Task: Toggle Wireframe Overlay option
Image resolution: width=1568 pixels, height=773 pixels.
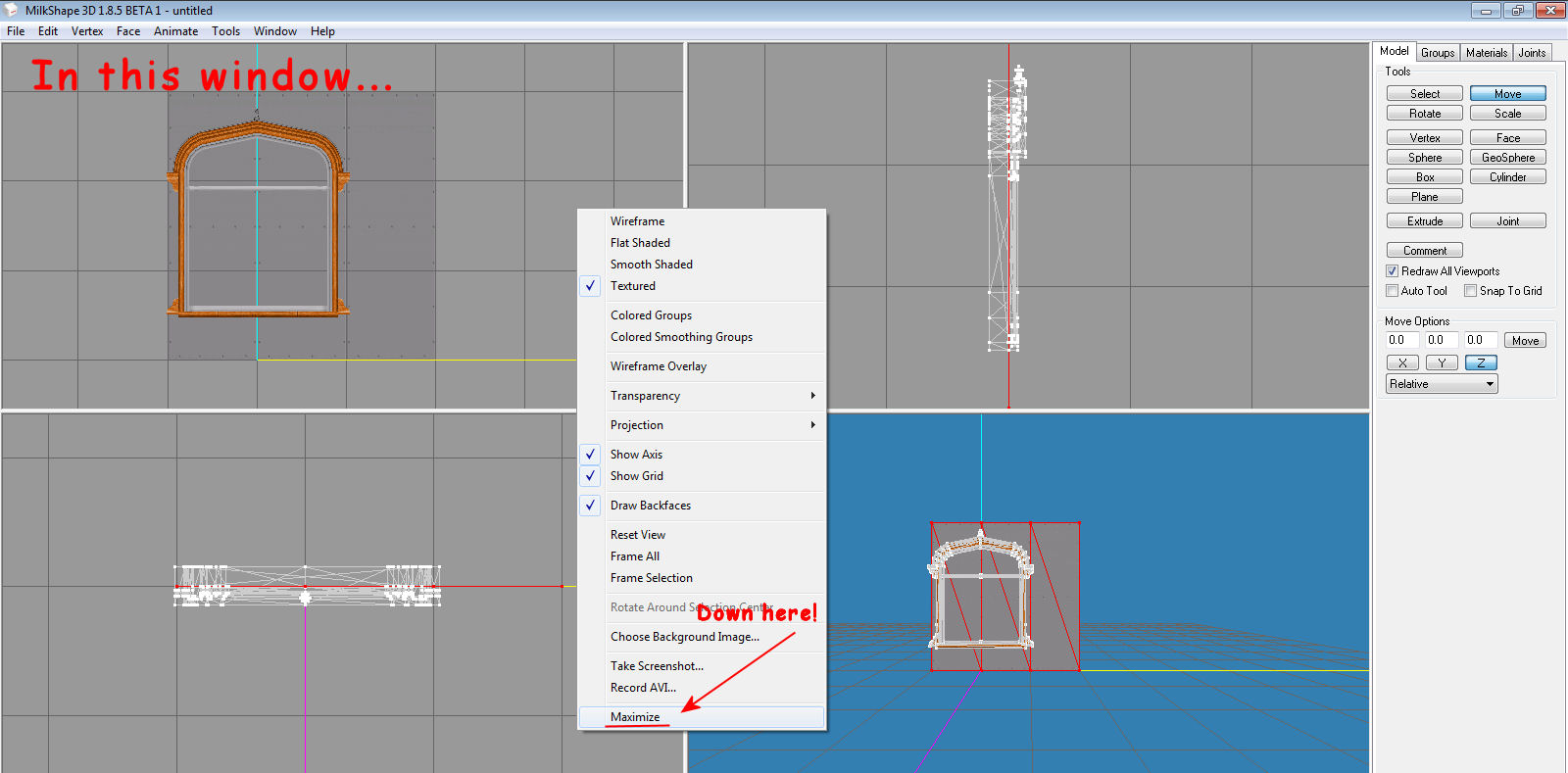Action: 702,366
